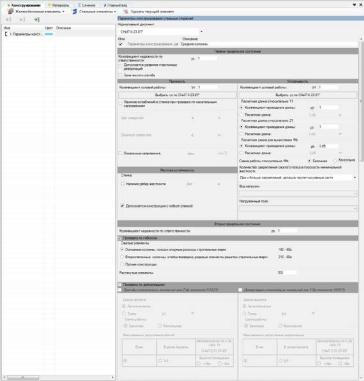
Task: Toggle Проверка по гибкости checkbox
Action: pos(120,239)
